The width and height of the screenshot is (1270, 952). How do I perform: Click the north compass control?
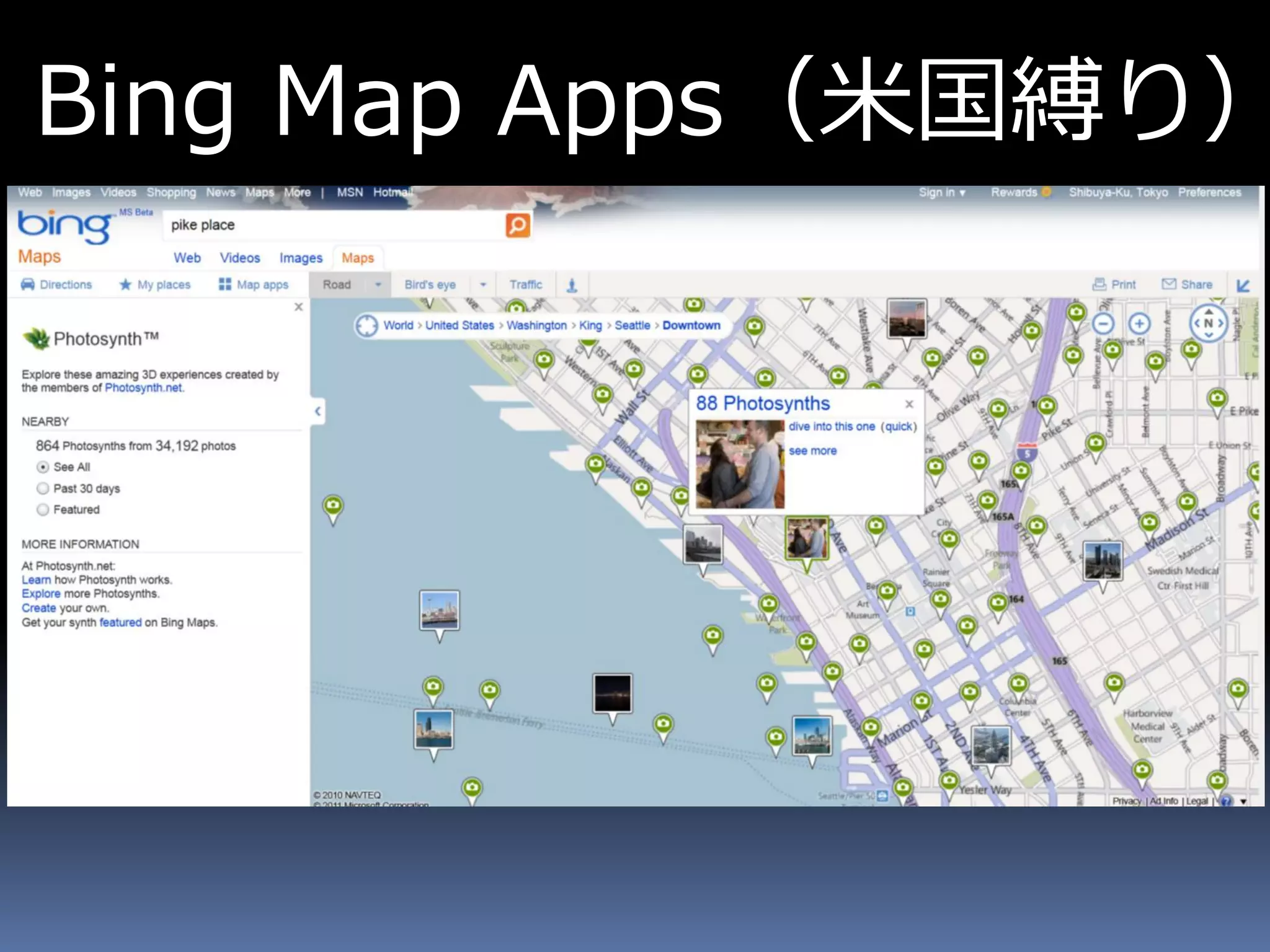click(x=1209, y=323)
